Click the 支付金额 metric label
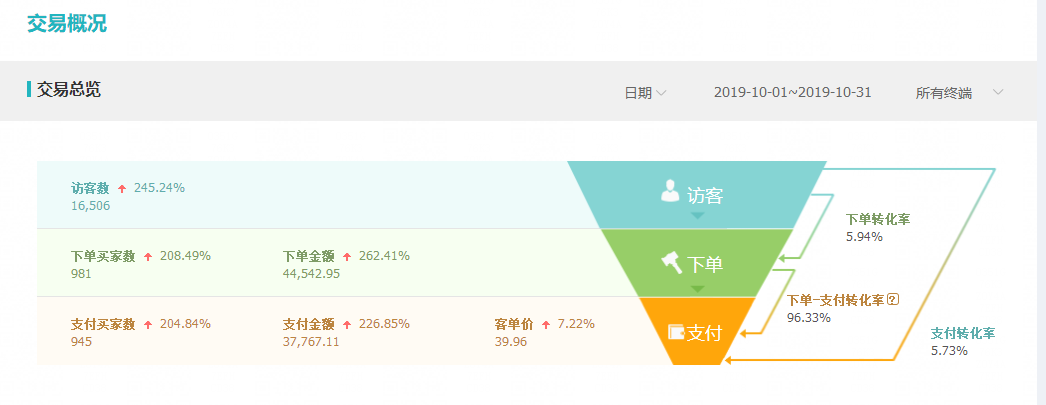The width and height of the screenshot is (1046, 405). tap(308, 324)
